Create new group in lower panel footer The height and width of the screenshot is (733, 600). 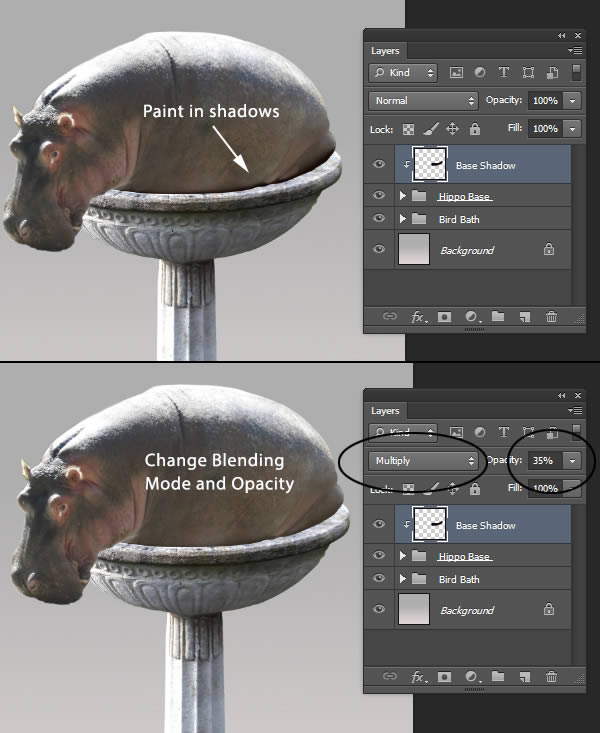click(x=498, y=676)
